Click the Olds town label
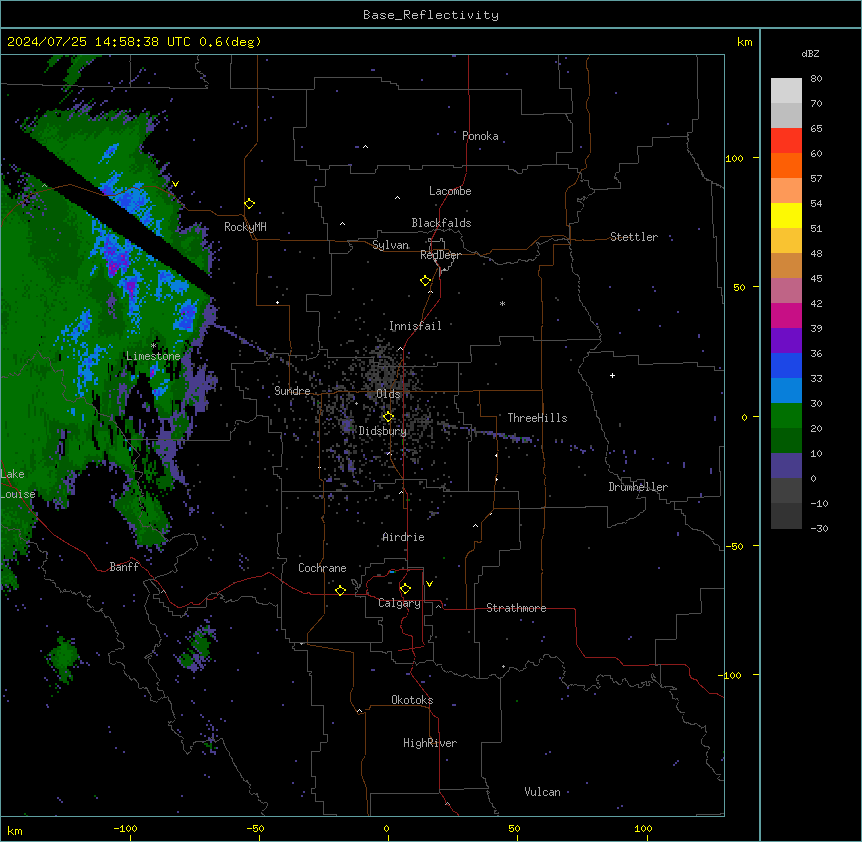Image resolution: width=862 pixels, height=842 pixels. click(388, 394)
